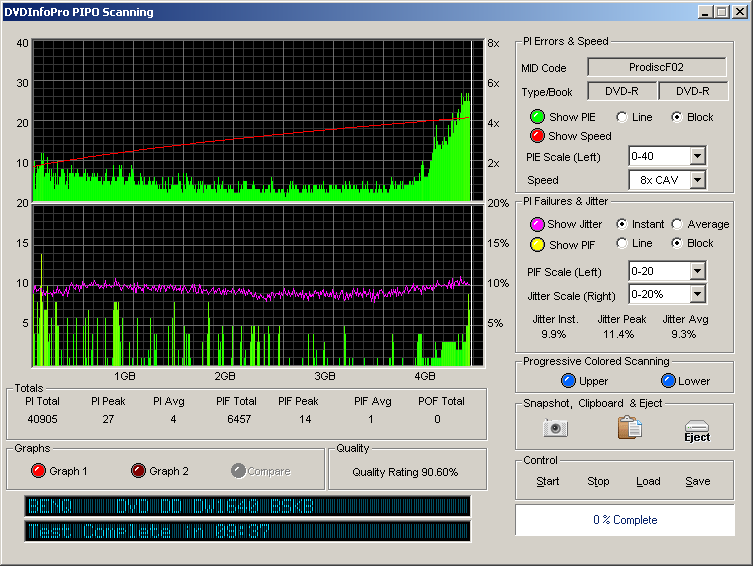Click the red Graph 1 button

[x=39, y=471]
